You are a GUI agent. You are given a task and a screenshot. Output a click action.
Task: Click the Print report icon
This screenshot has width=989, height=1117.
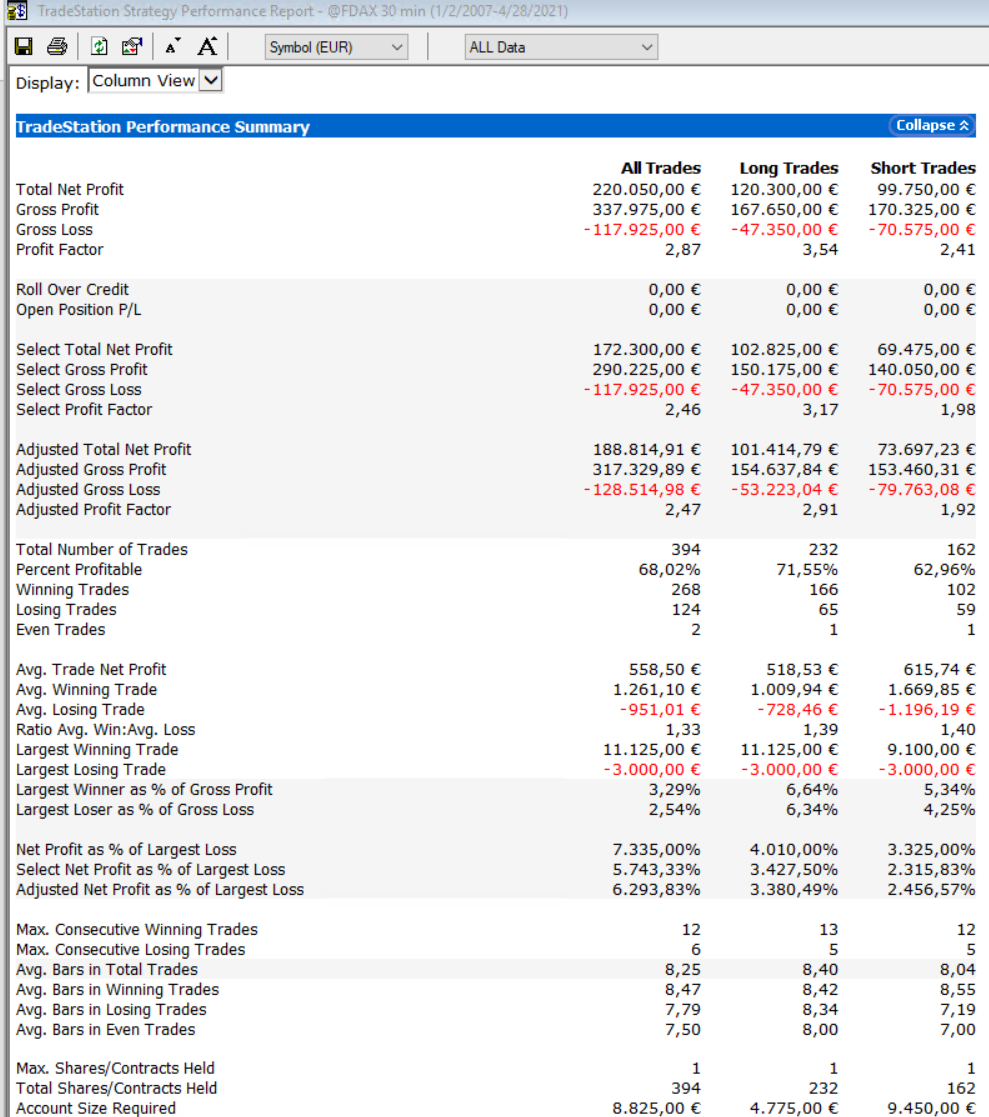pos(58,47)
